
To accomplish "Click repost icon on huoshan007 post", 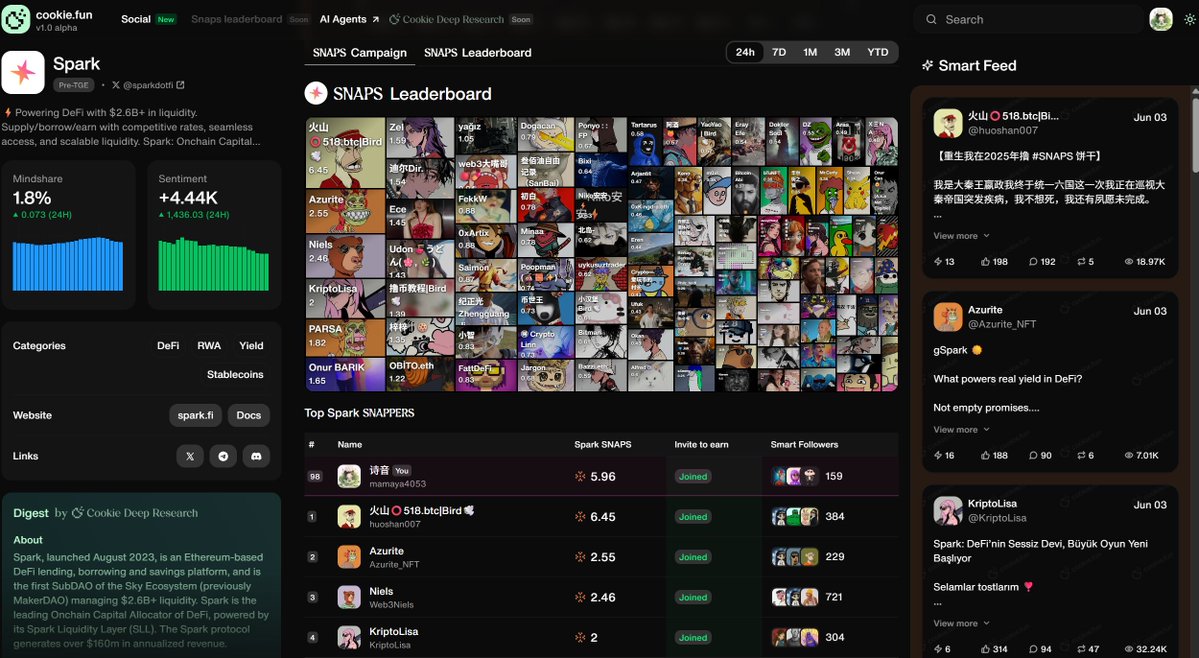I will pyautogui.click(x=1081, y=261).
